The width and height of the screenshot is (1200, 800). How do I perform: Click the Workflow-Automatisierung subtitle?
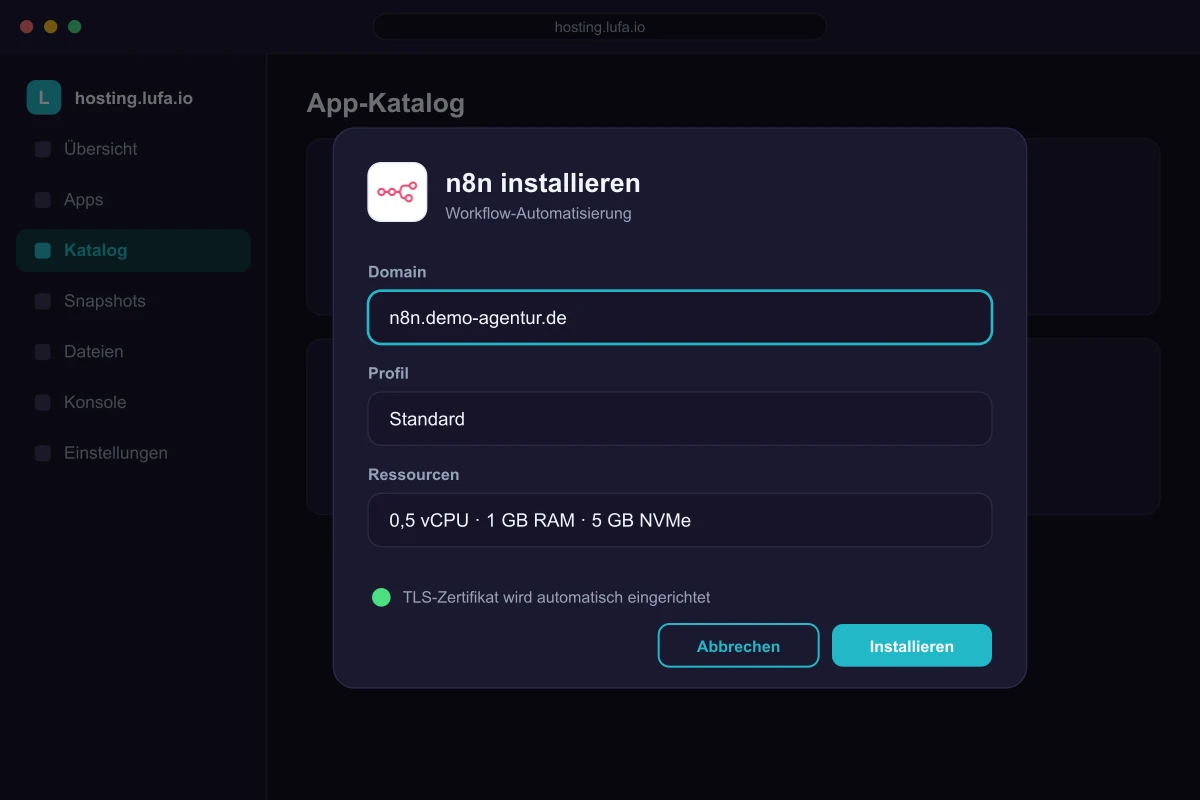[x=538, y=213]
